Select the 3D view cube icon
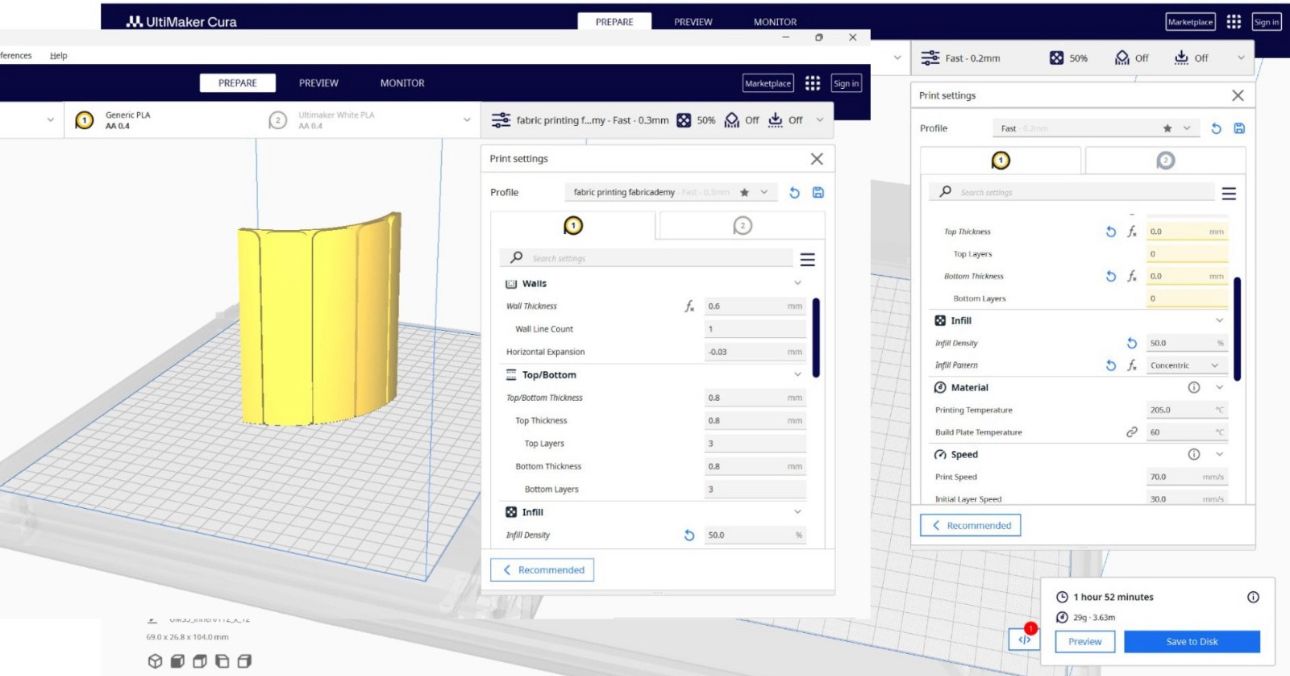This screenshot has height=676, width=1290. pos(154,661)
